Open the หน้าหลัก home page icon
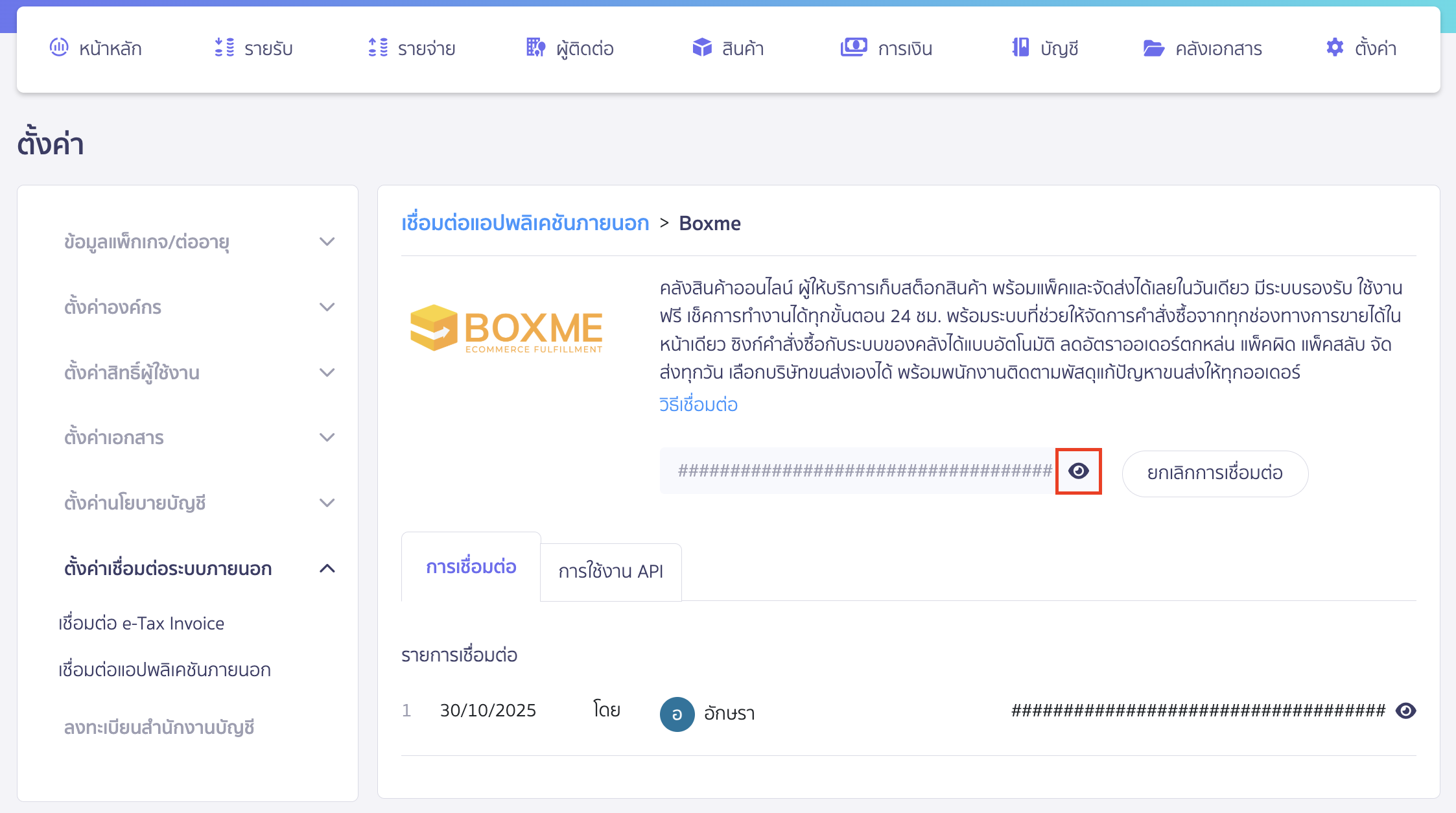The image size is (1456, 813). click(x=59, y=47)
